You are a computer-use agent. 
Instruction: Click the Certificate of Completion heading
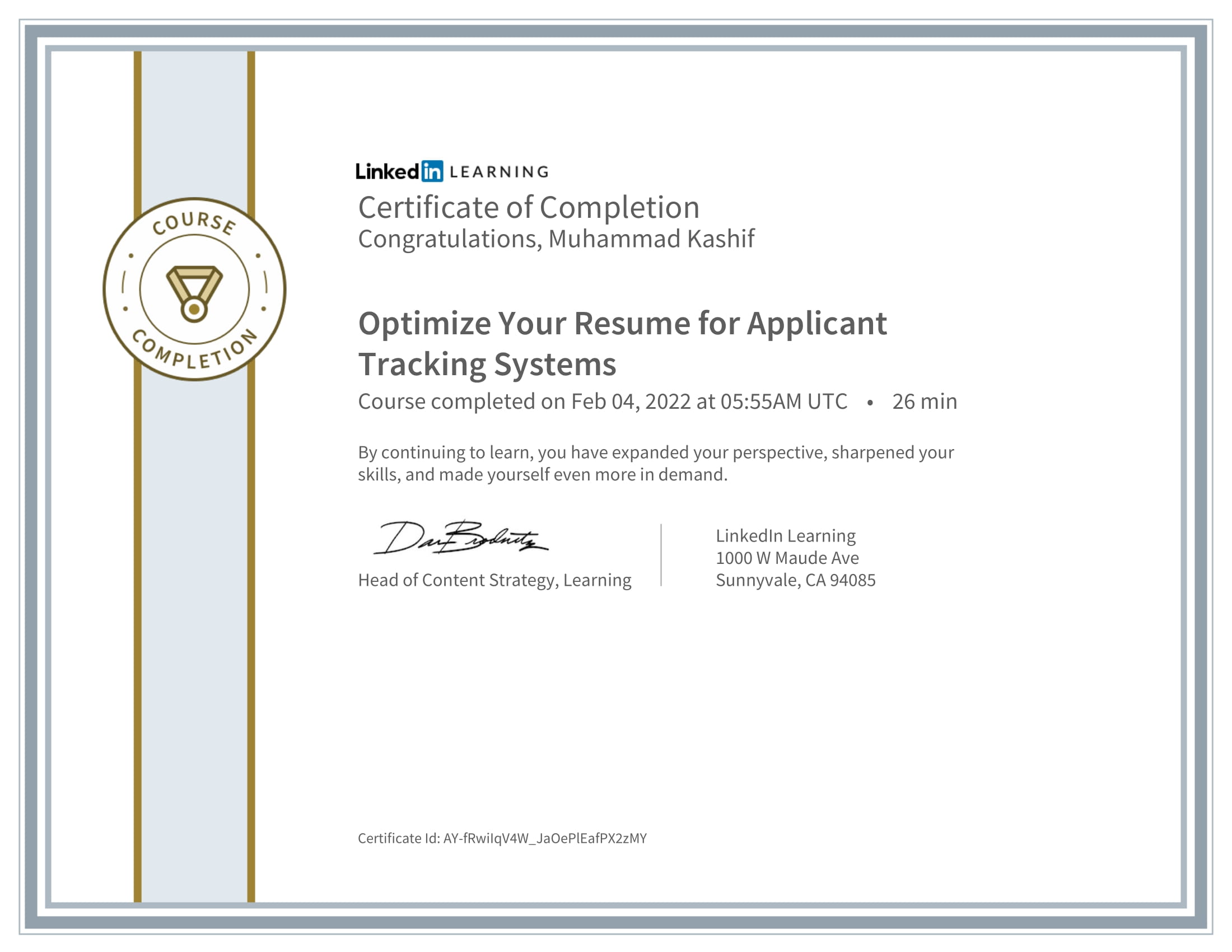pos(529,208)
